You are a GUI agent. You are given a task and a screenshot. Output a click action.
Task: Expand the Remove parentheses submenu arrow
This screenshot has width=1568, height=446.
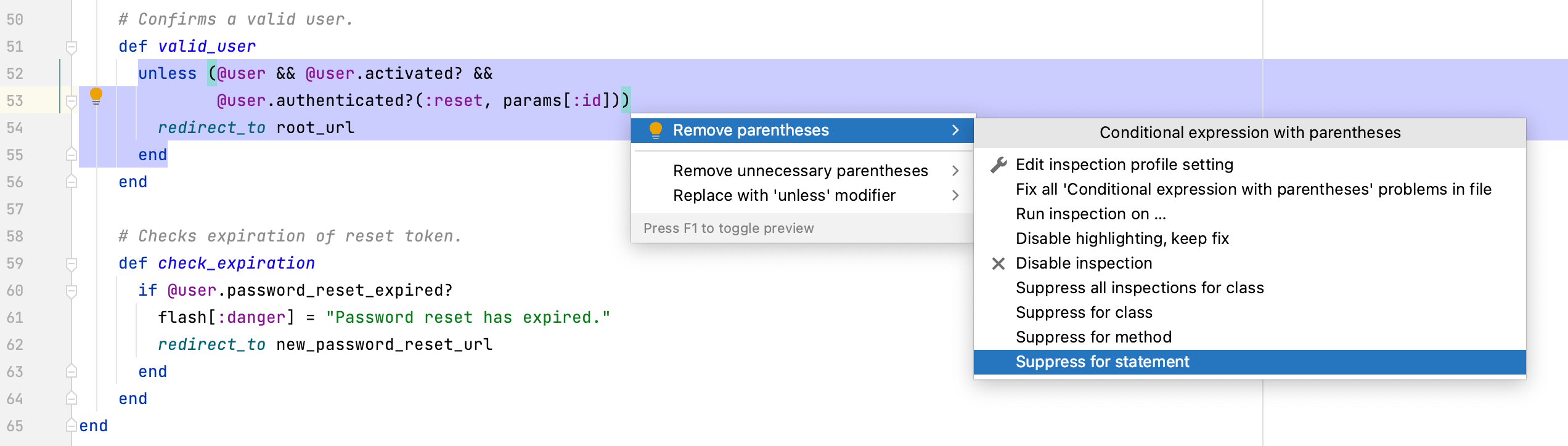click(x=955, y=130)
